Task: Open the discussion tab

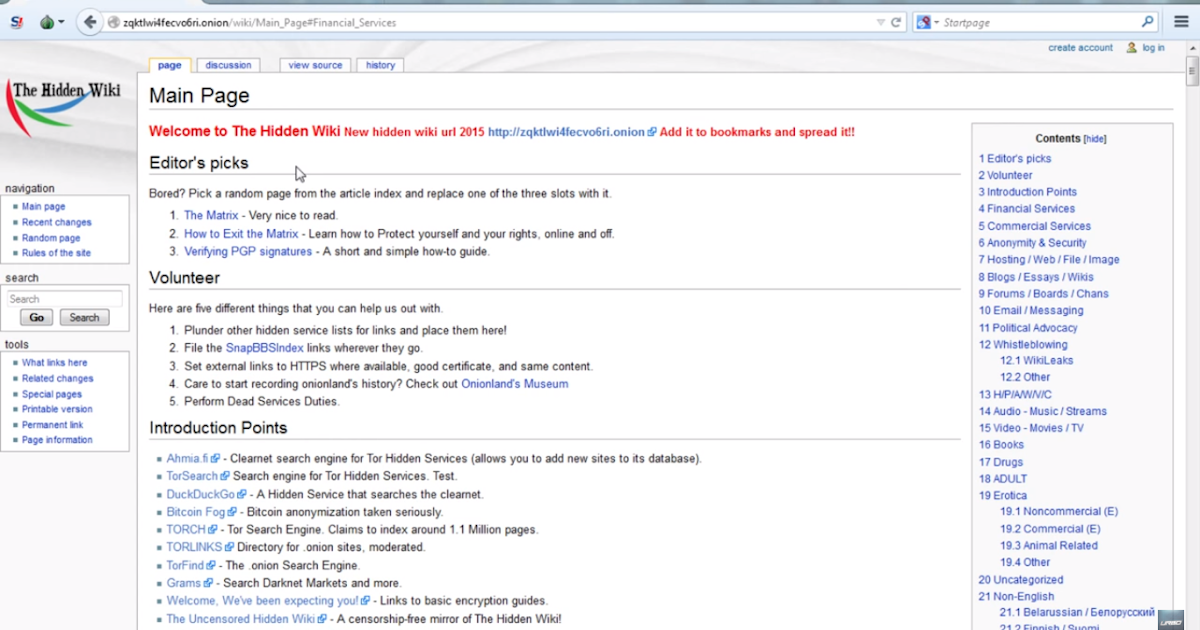Action: 229,65
